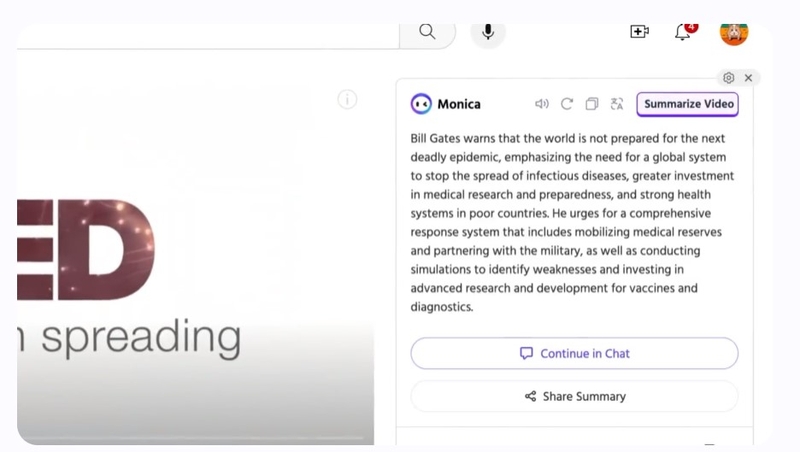
Task: Open the account profile avatar
Action: tap(734, 32)
